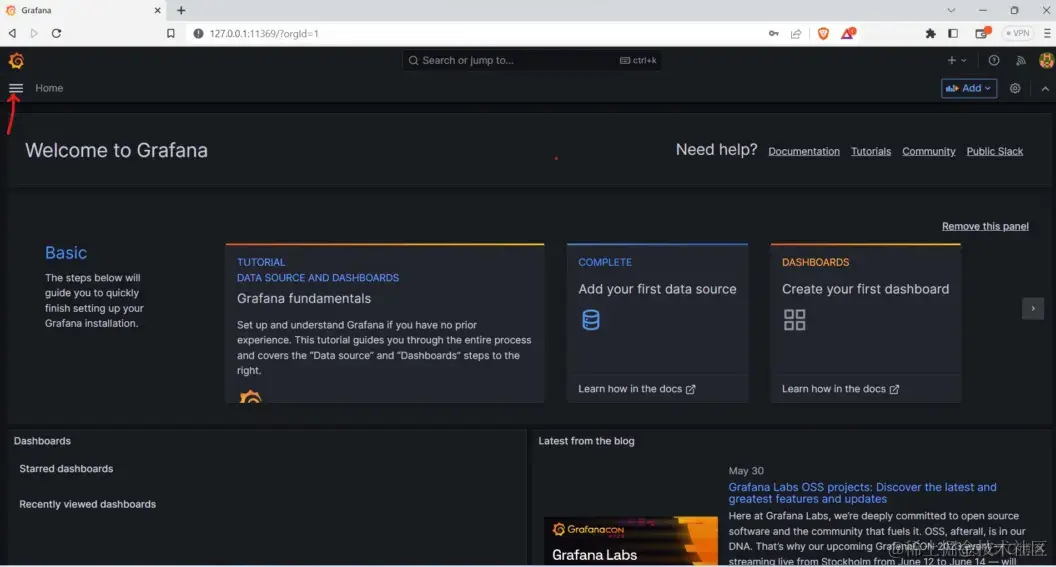Collapse the top bar with chevron up
1056x567 pixels.
tap(1045, 88)
